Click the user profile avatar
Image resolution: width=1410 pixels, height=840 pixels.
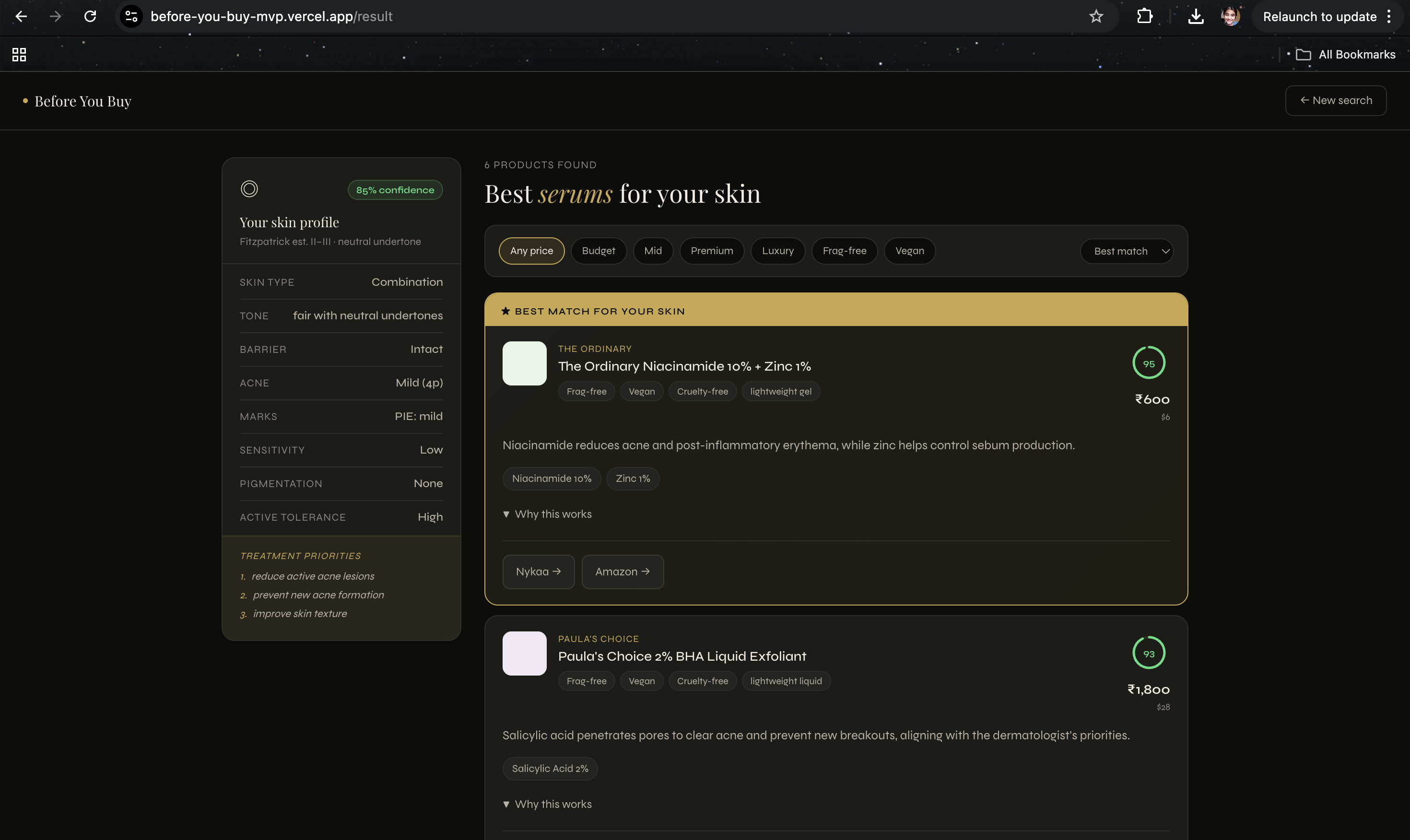(x=1230, y=16)
